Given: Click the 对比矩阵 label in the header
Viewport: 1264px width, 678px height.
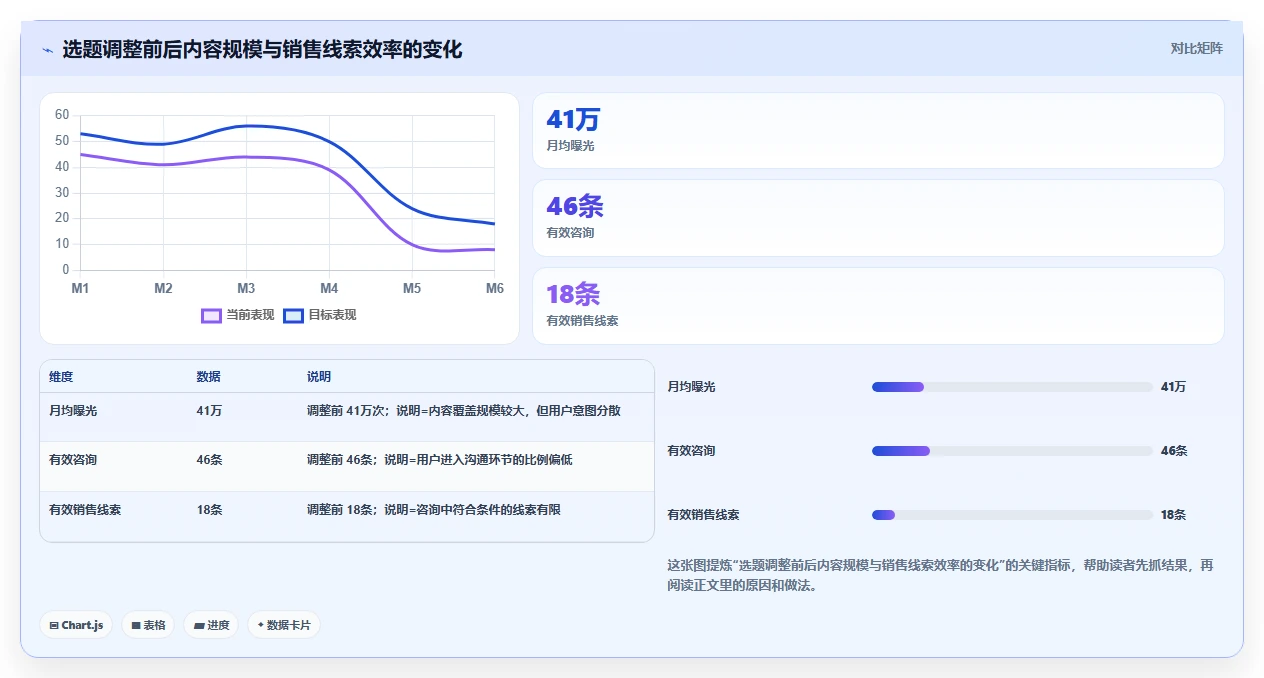Looking at the screenshot, I should (1196, 48).
